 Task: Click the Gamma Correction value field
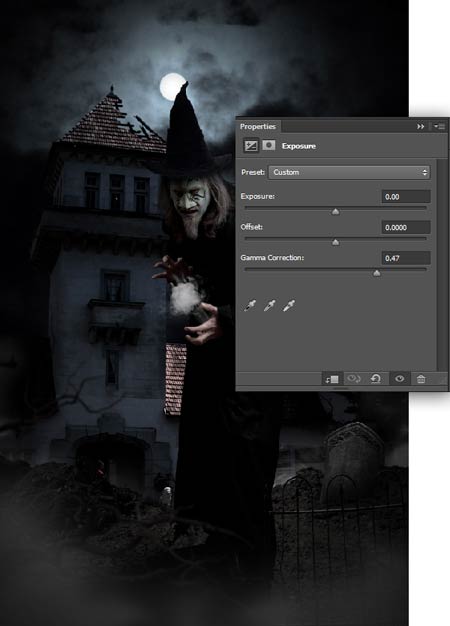pyautogui.click(x=406, y=258)
